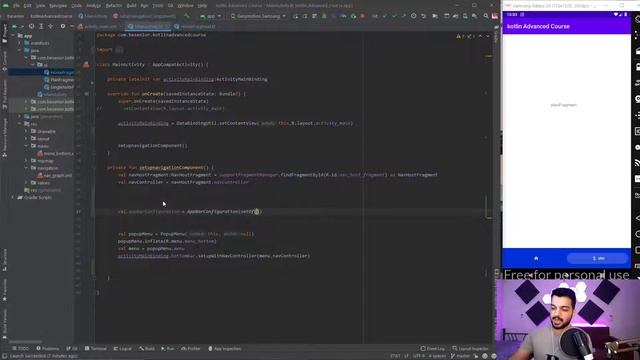Open the Build menu

(x=131, y=6)
